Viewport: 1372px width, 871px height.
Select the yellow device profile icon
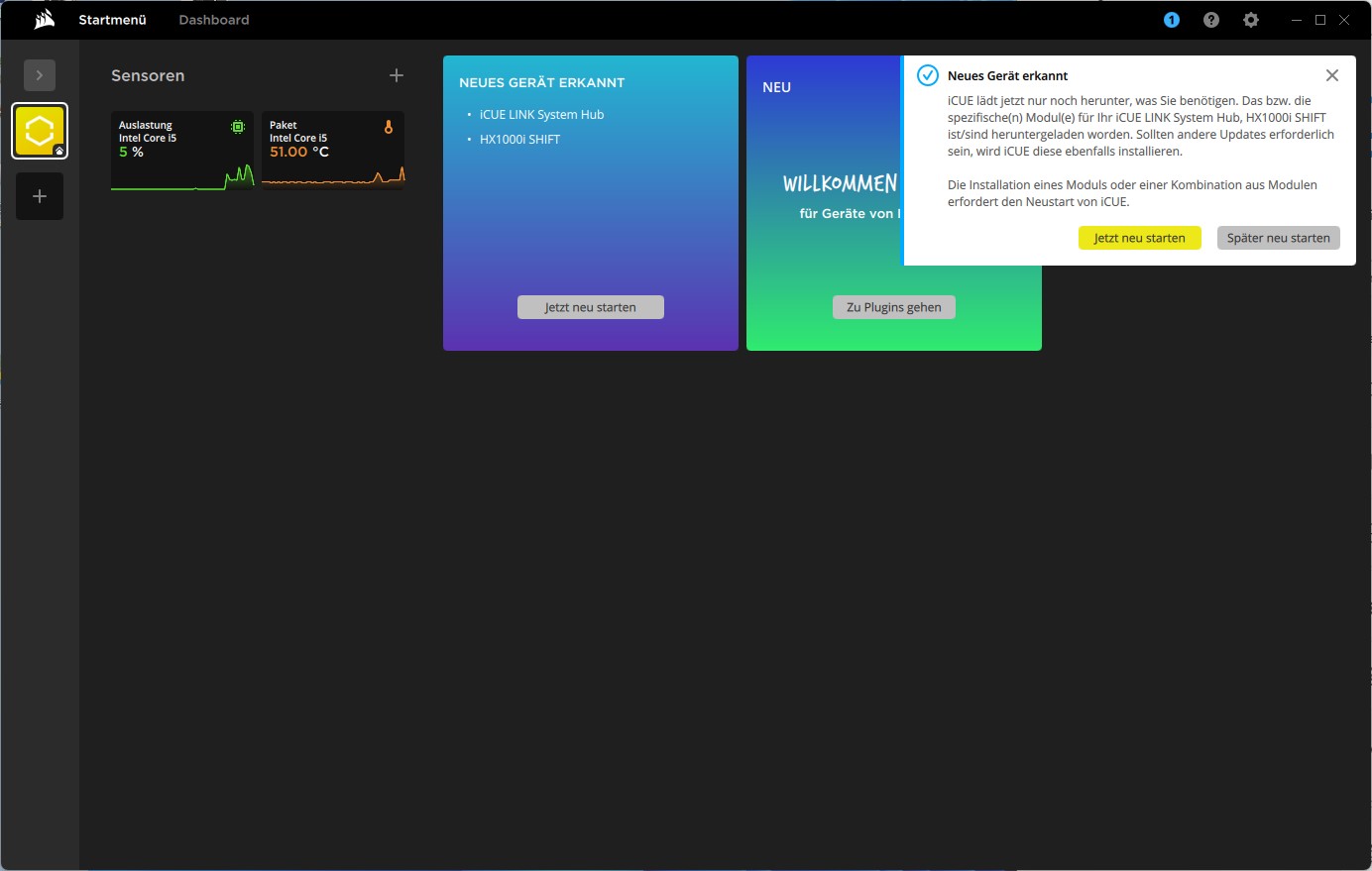(40, 131)
